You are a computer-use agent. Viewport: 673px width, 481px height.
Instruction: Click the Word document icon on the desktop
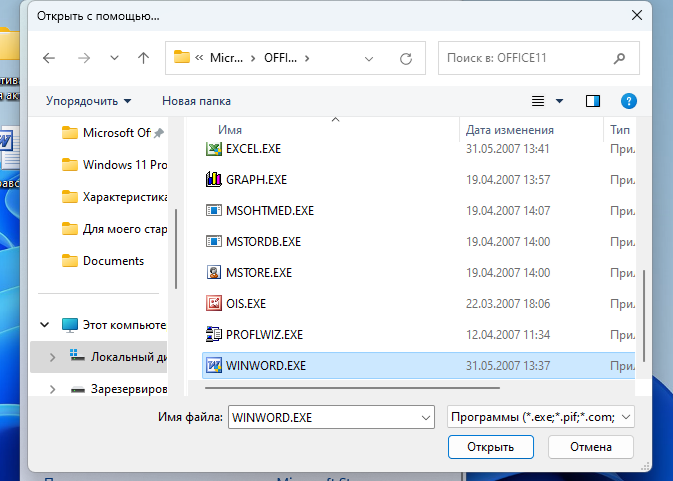coord(9,148)
